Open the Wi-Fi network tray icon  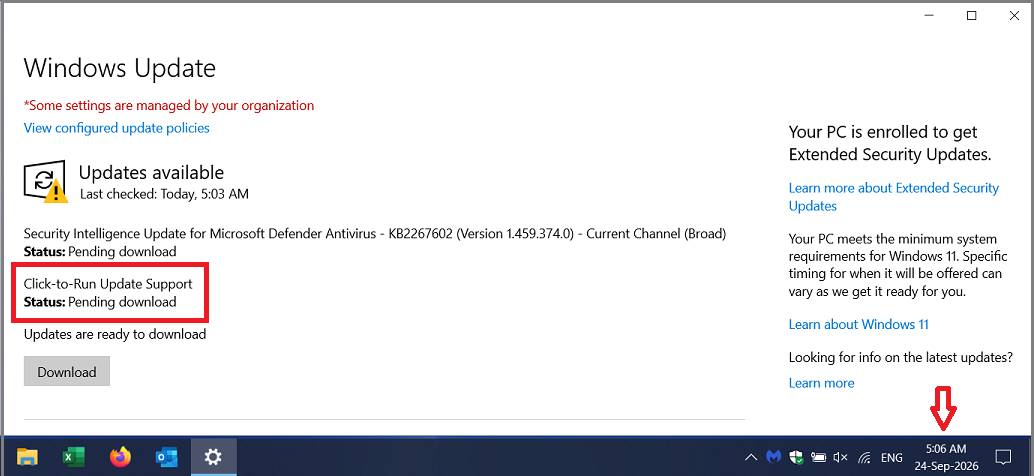(x=864, y=457)
